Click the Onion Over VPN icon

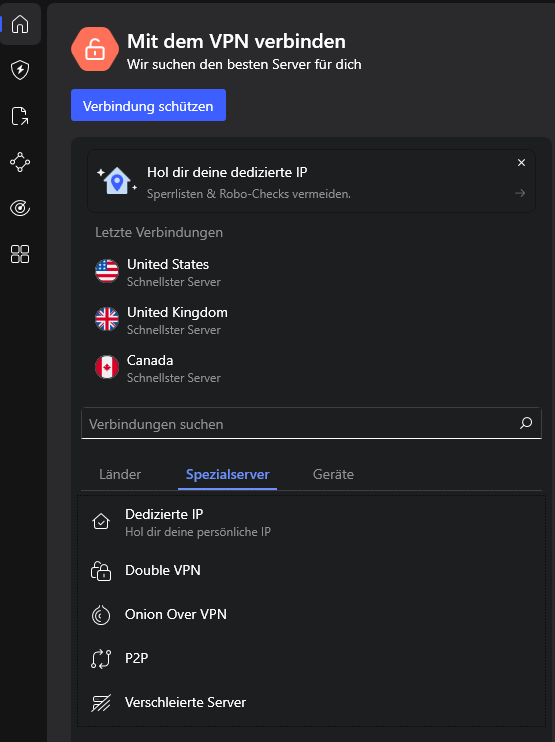click(101, 615)
